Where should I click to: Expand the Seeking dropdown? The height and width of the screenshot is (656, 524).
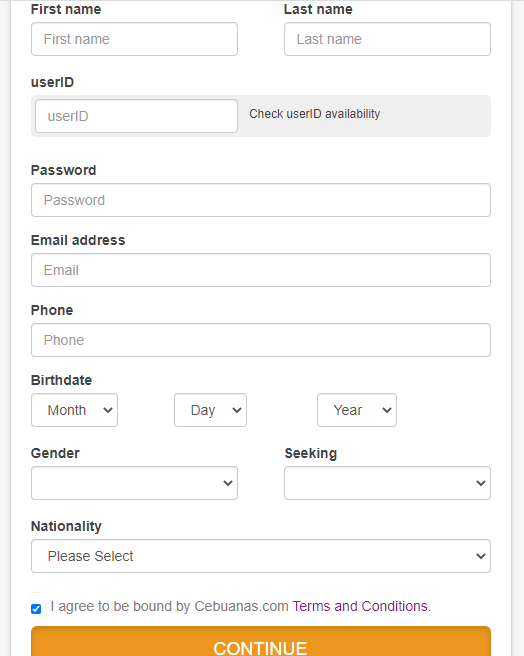point(387,483)
